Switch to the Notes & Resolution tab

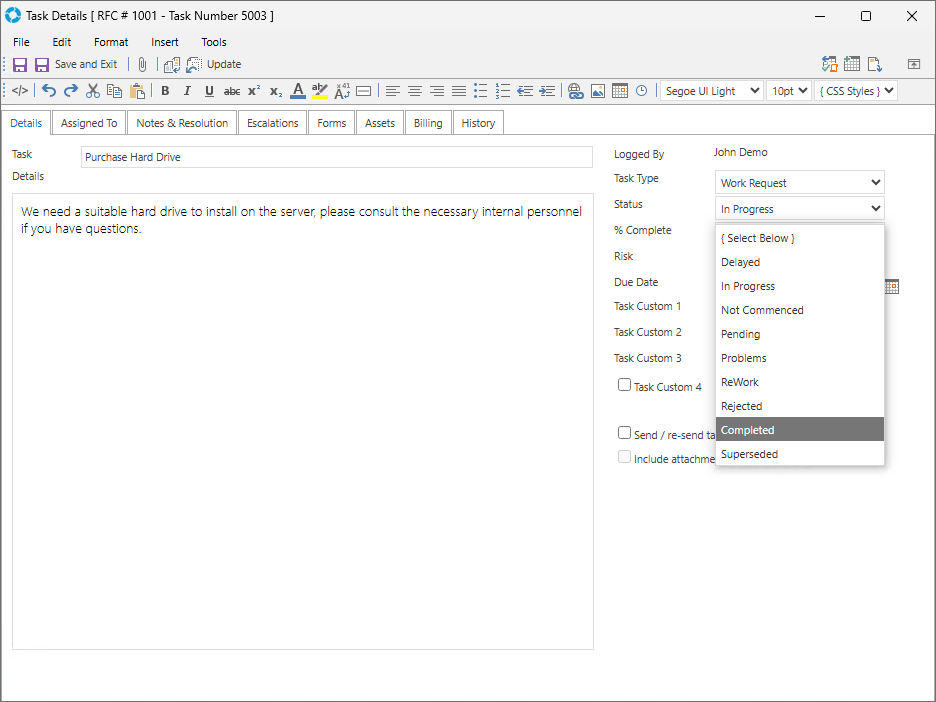point(182,123)
